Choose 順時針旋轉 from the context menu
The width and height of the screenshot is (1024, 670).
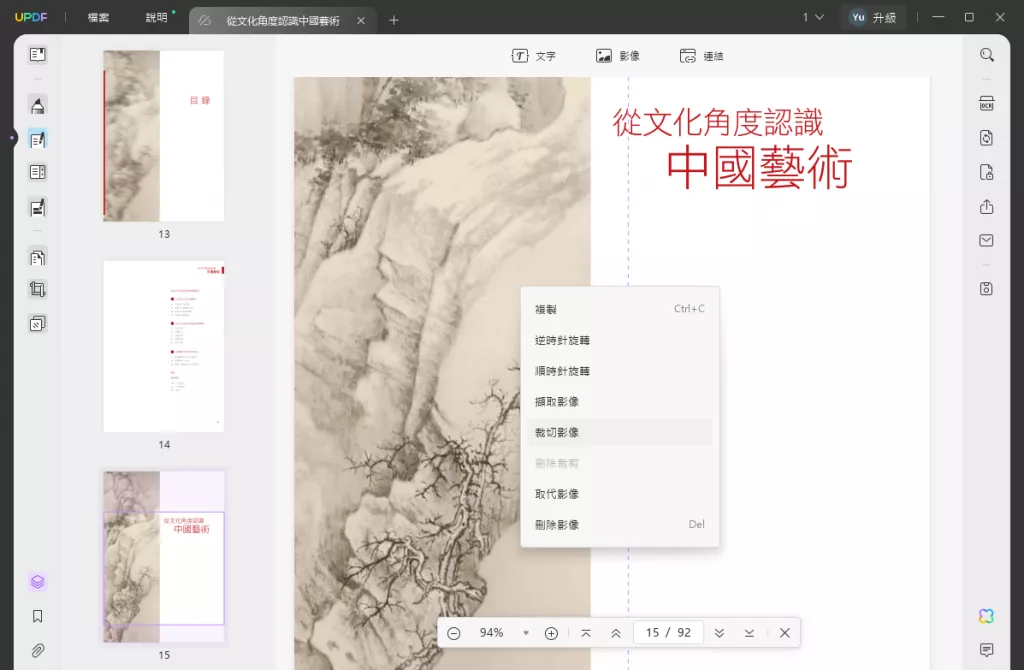pos(620,371)
